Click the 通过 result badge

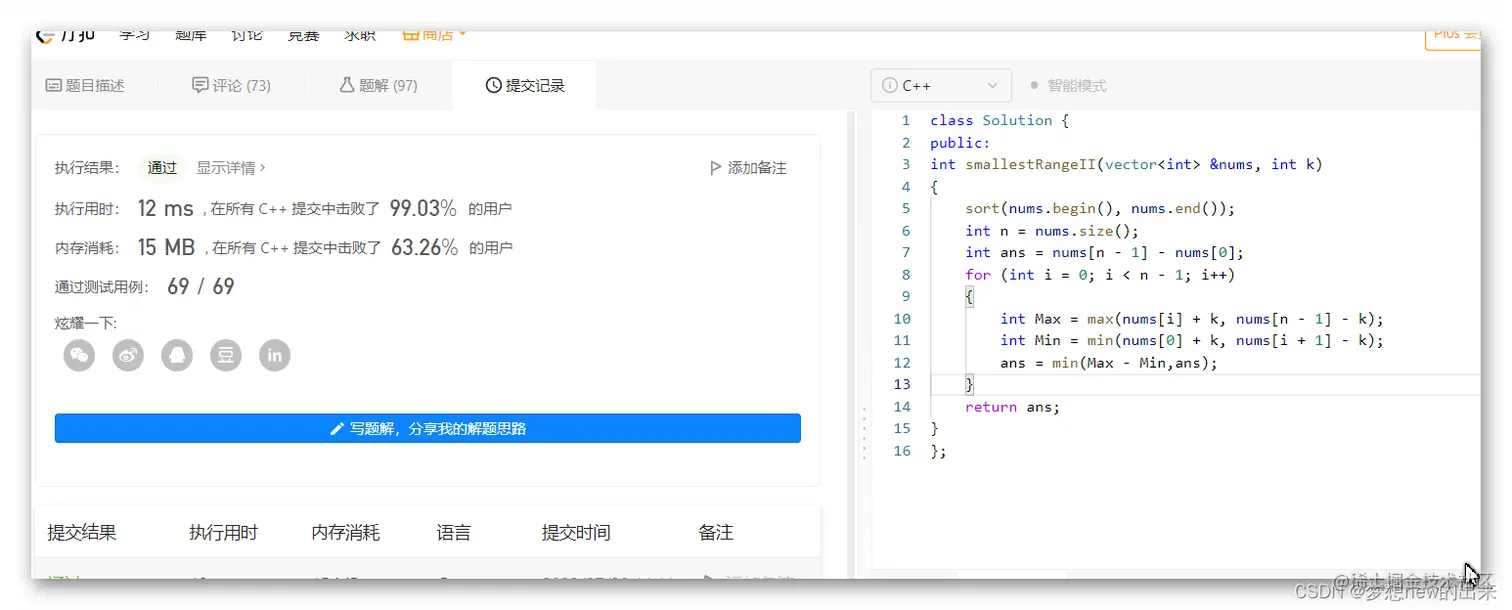point(161,168)
